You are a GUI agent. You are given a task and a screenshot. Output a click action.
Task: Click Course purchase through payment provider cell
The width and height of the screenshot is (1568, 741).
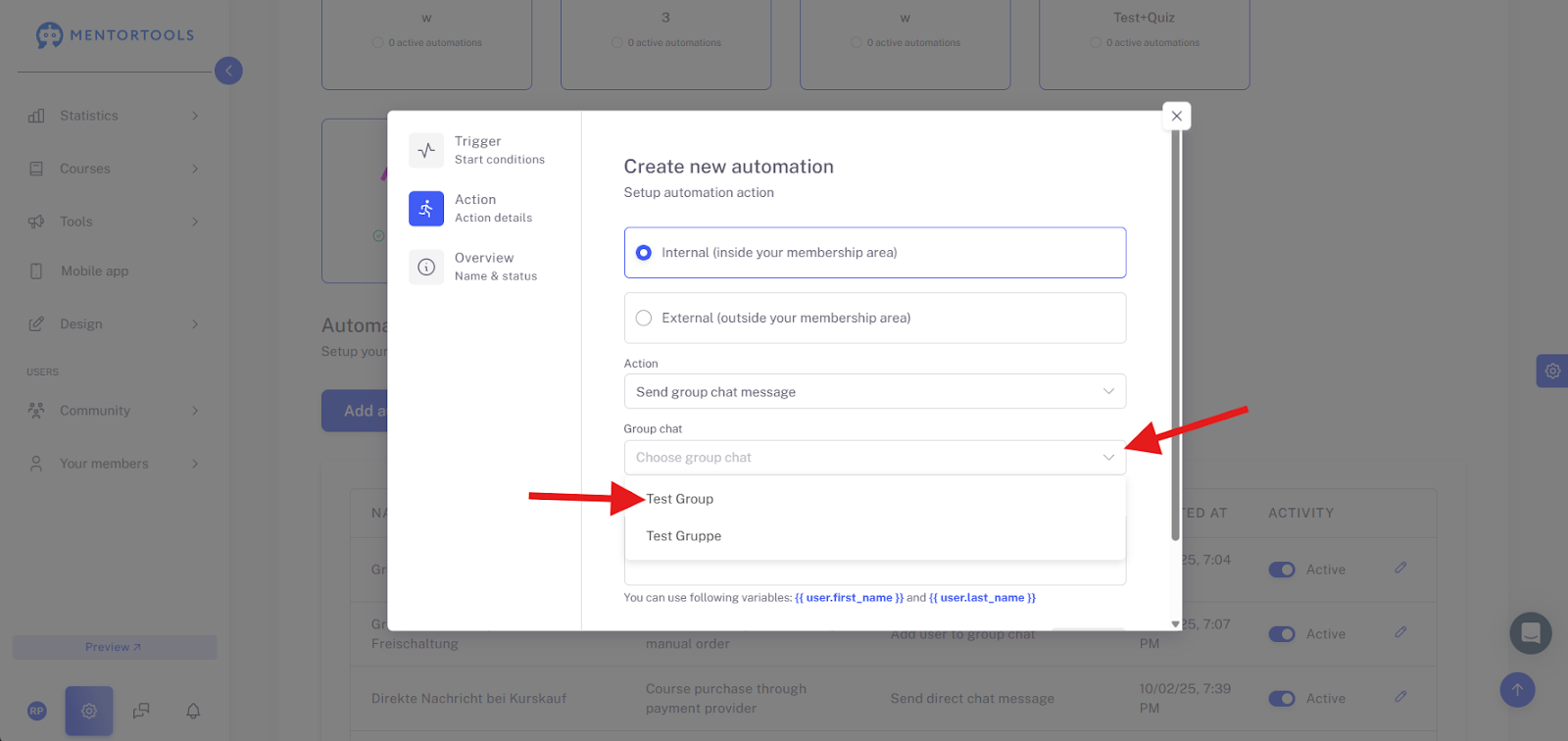point(726,699)
